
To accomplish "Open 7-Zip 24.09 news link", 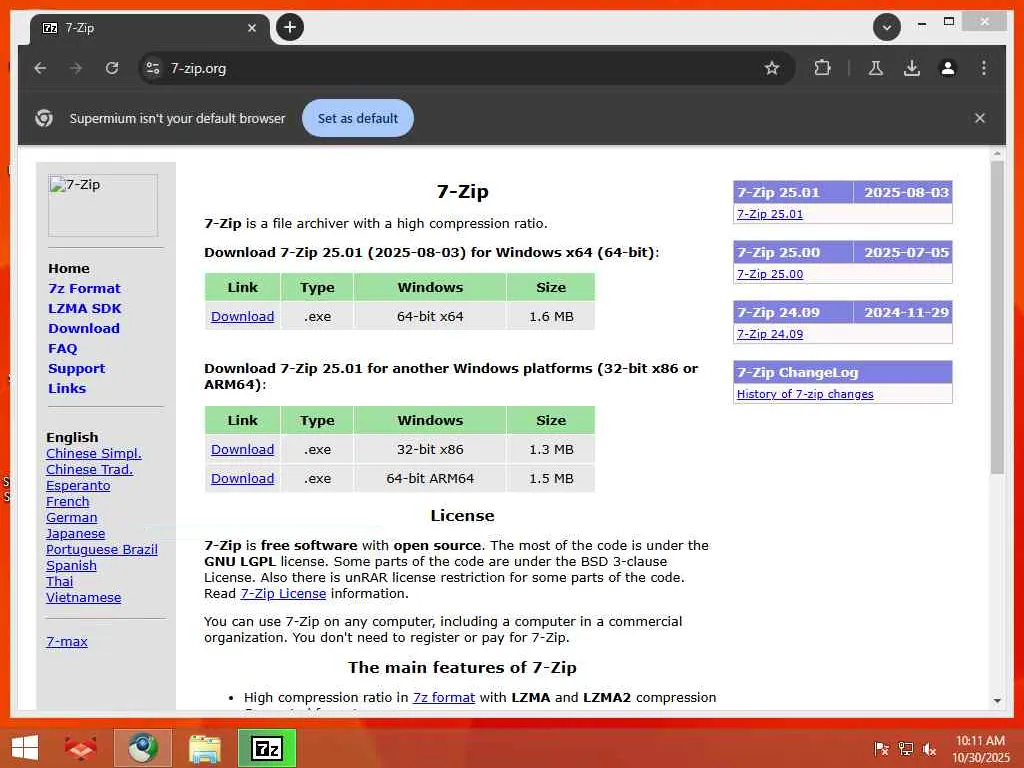I will [770, 334].
